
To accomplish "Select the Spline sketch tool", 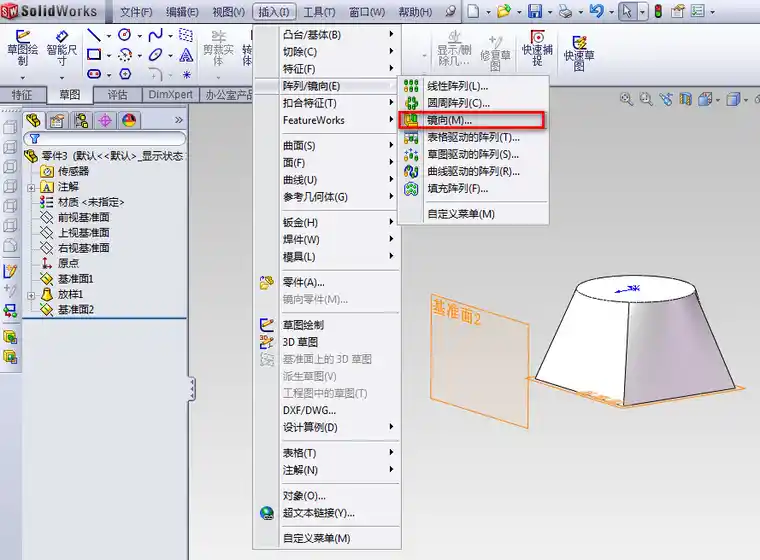I will (155, 35).
